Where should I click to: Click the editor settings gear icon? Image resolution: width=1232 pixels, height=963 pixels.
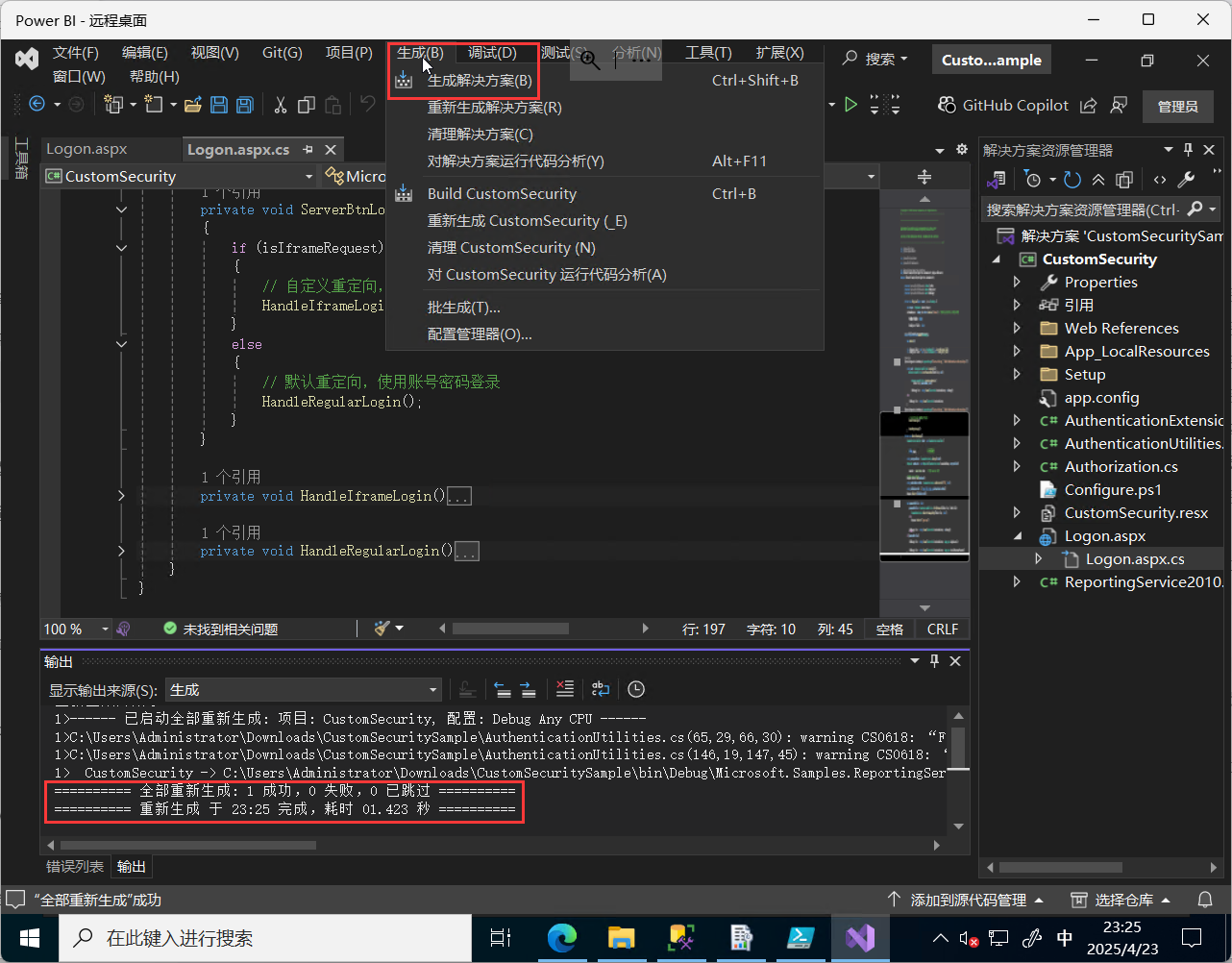point(962,150)
